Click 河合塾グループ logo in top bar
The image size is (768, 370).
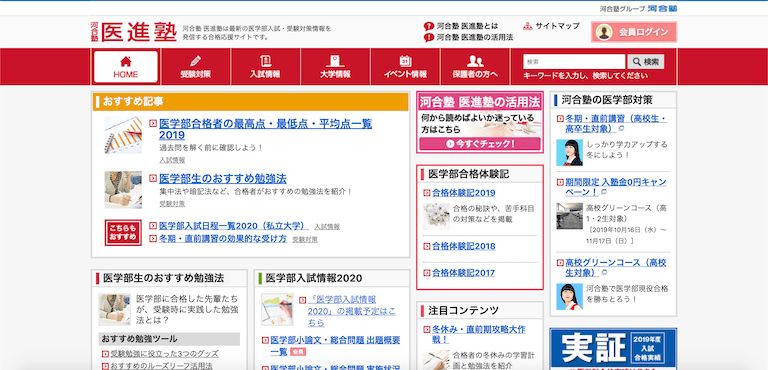638,8
